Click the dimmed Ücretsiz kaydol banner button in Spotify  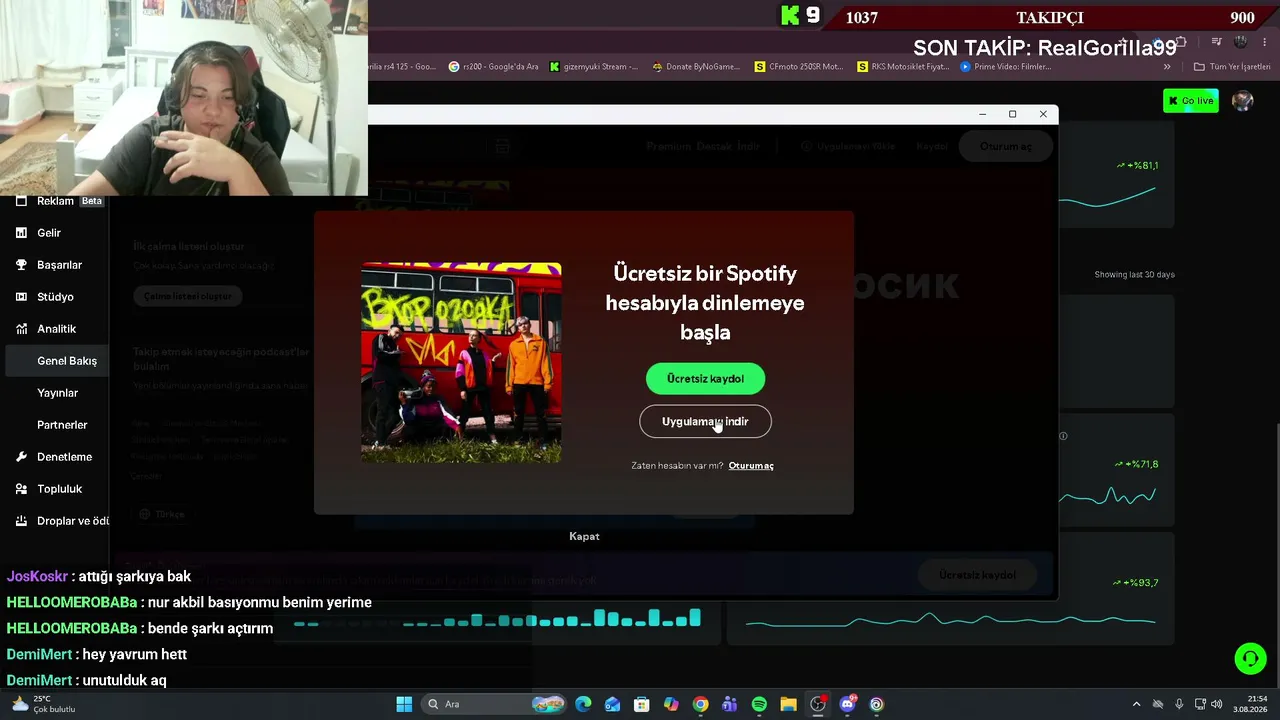click(977, 575)
